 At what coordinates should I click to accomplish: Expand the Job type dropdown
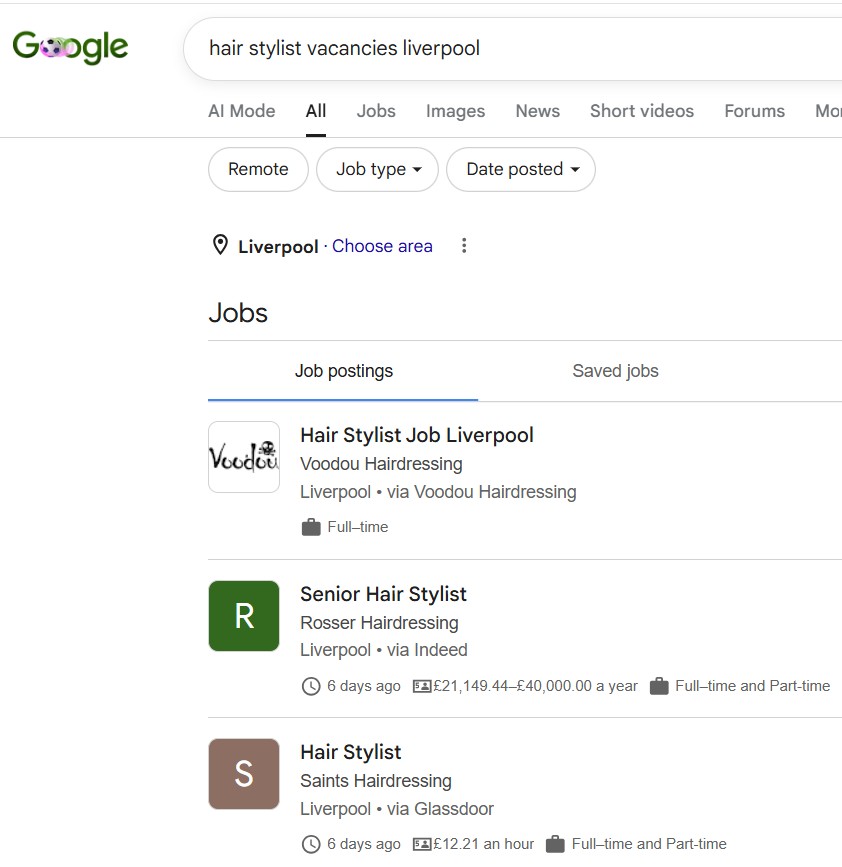(x=378, y=169)
